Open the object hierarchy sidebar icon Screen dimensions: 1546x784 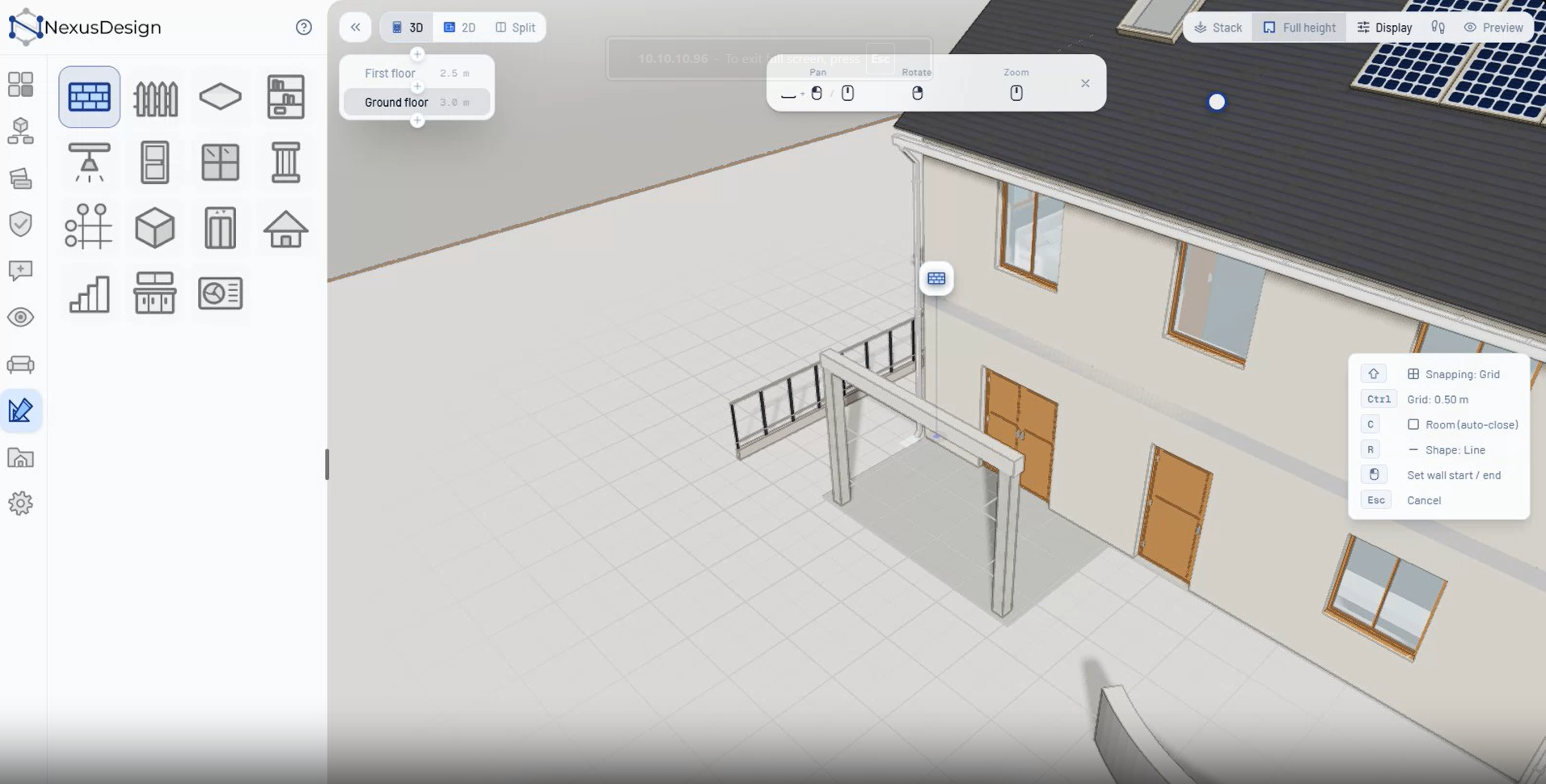[20, 131]
